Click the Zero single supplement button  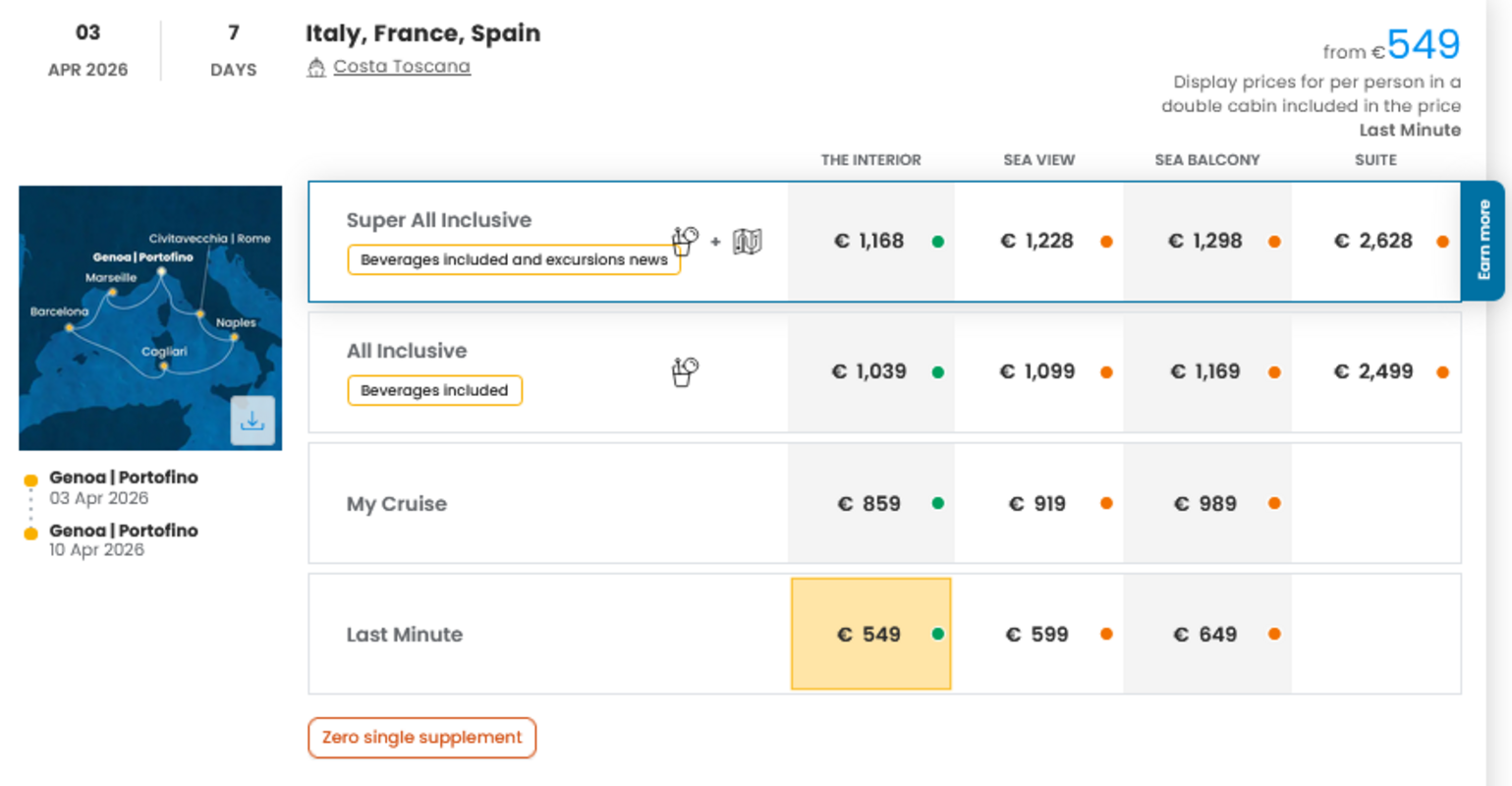(x=422, y=738)
